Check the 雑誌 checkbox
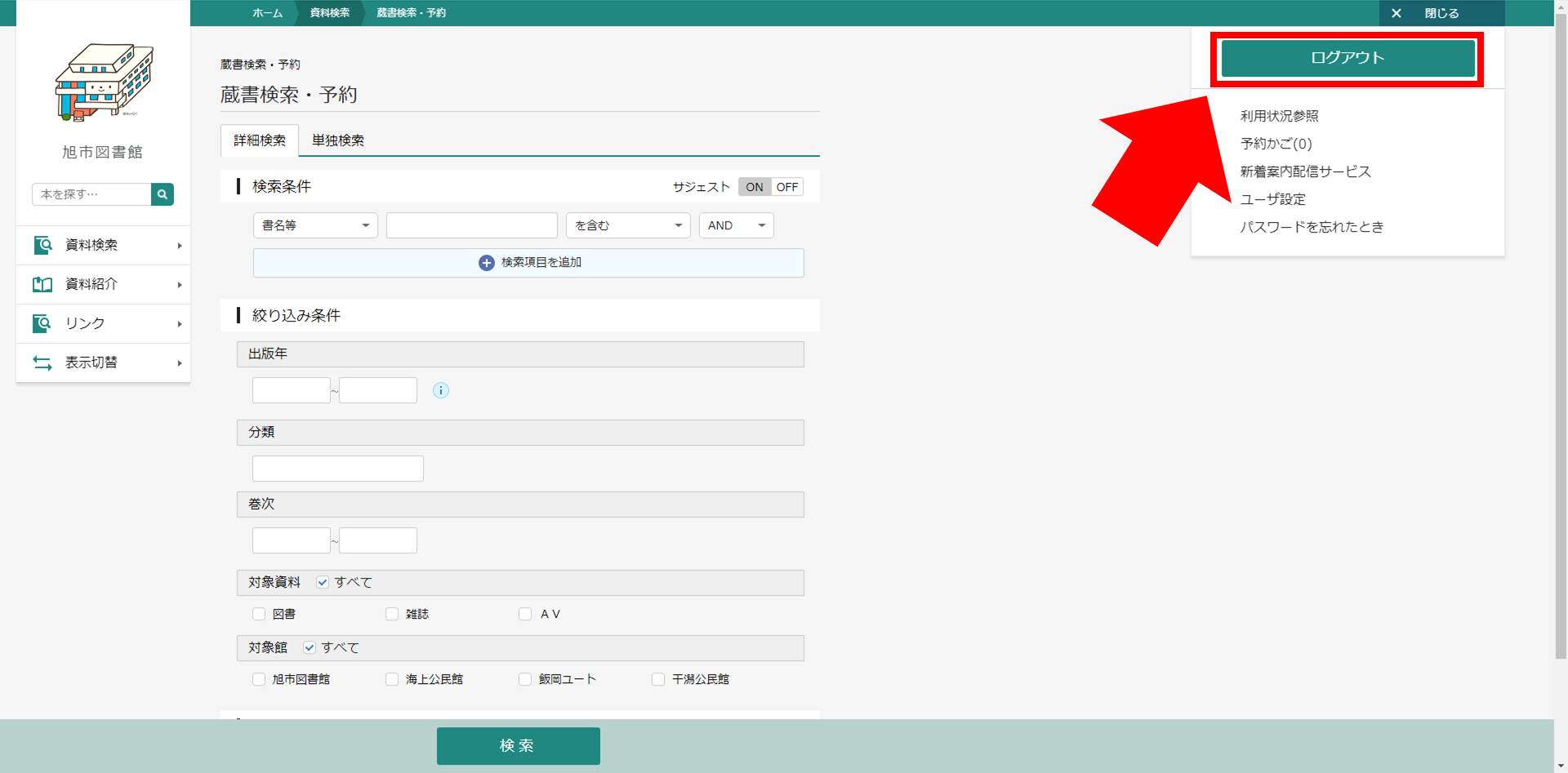Screen dimensions: 1568x773 coord(392,614)
